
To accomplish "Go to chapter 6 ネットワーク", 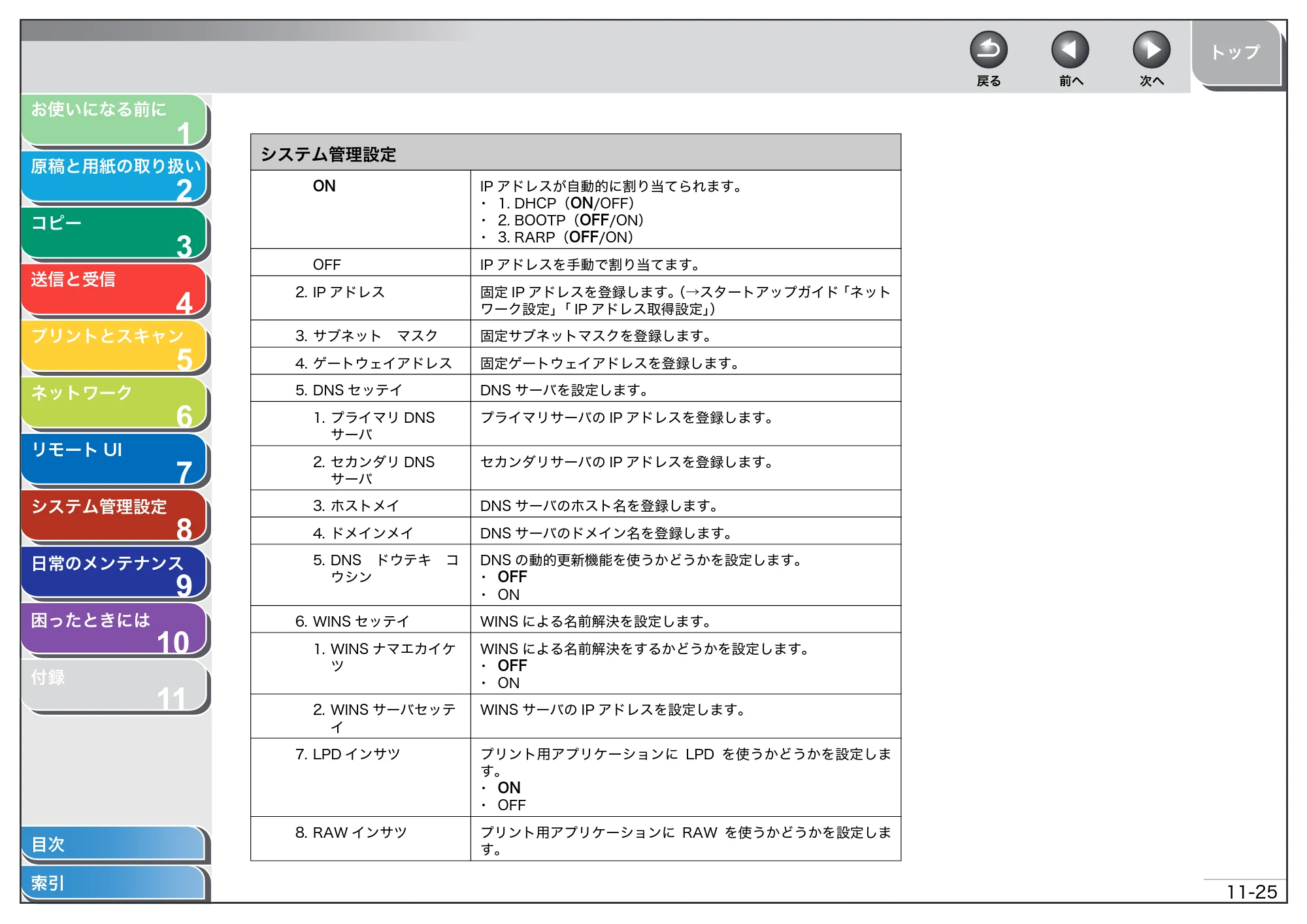I will (x=114, y=403).
